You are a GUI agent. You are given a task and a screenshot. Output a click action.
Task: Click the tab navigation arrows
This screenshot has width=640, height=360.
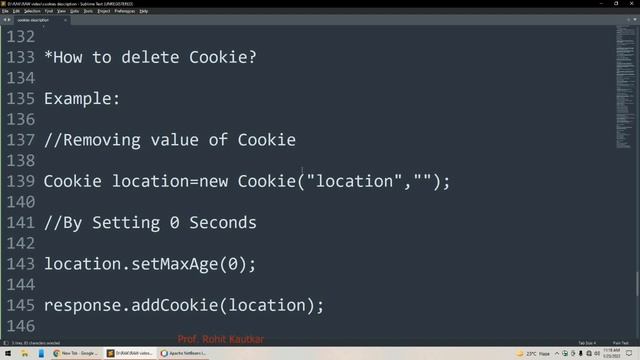(x=7, y=20)
